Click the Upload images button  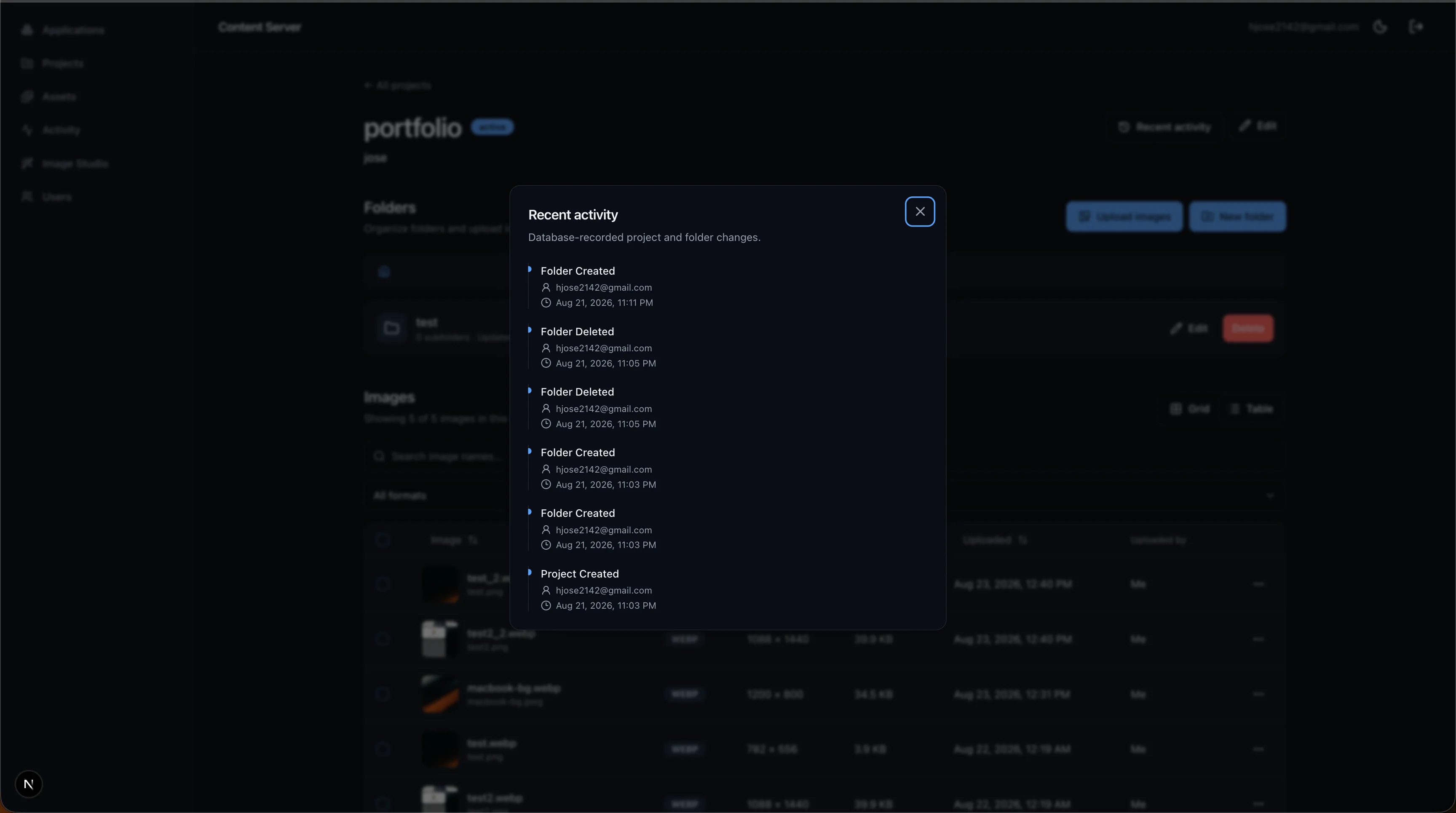coord(1124,217)
